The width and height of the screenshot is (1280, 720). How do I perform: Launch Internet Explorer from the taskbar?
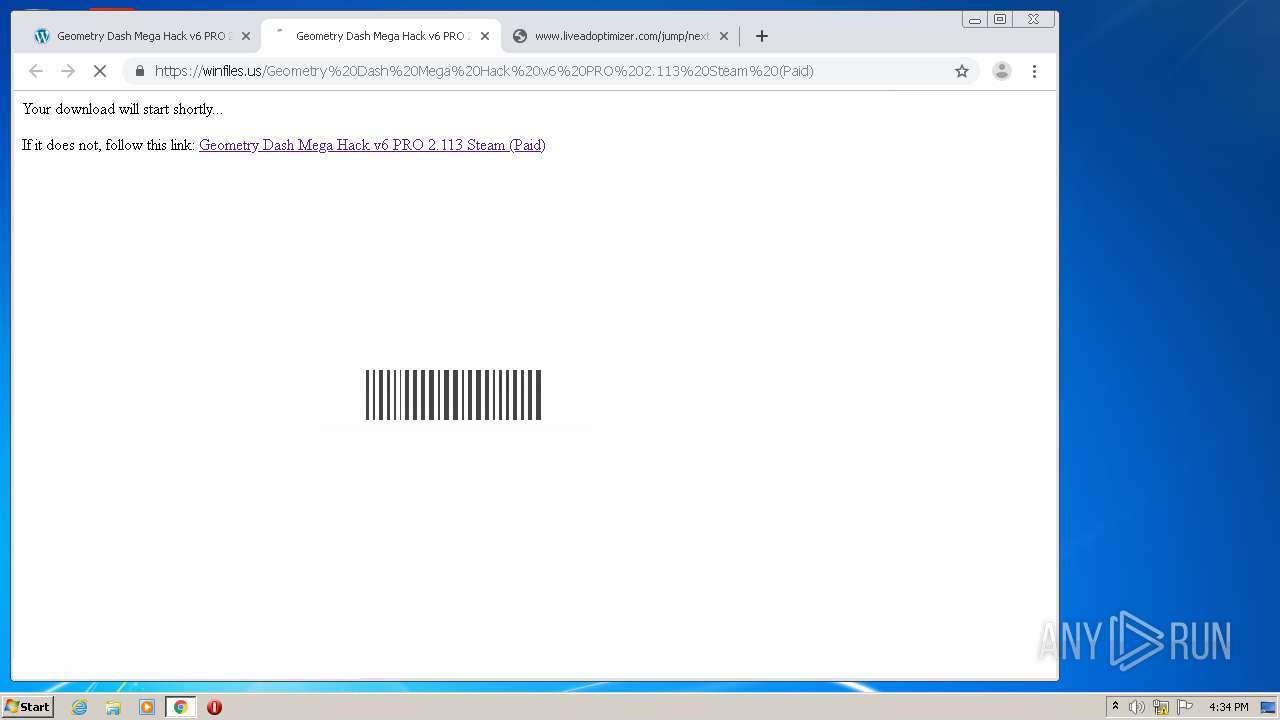(80, 707)
